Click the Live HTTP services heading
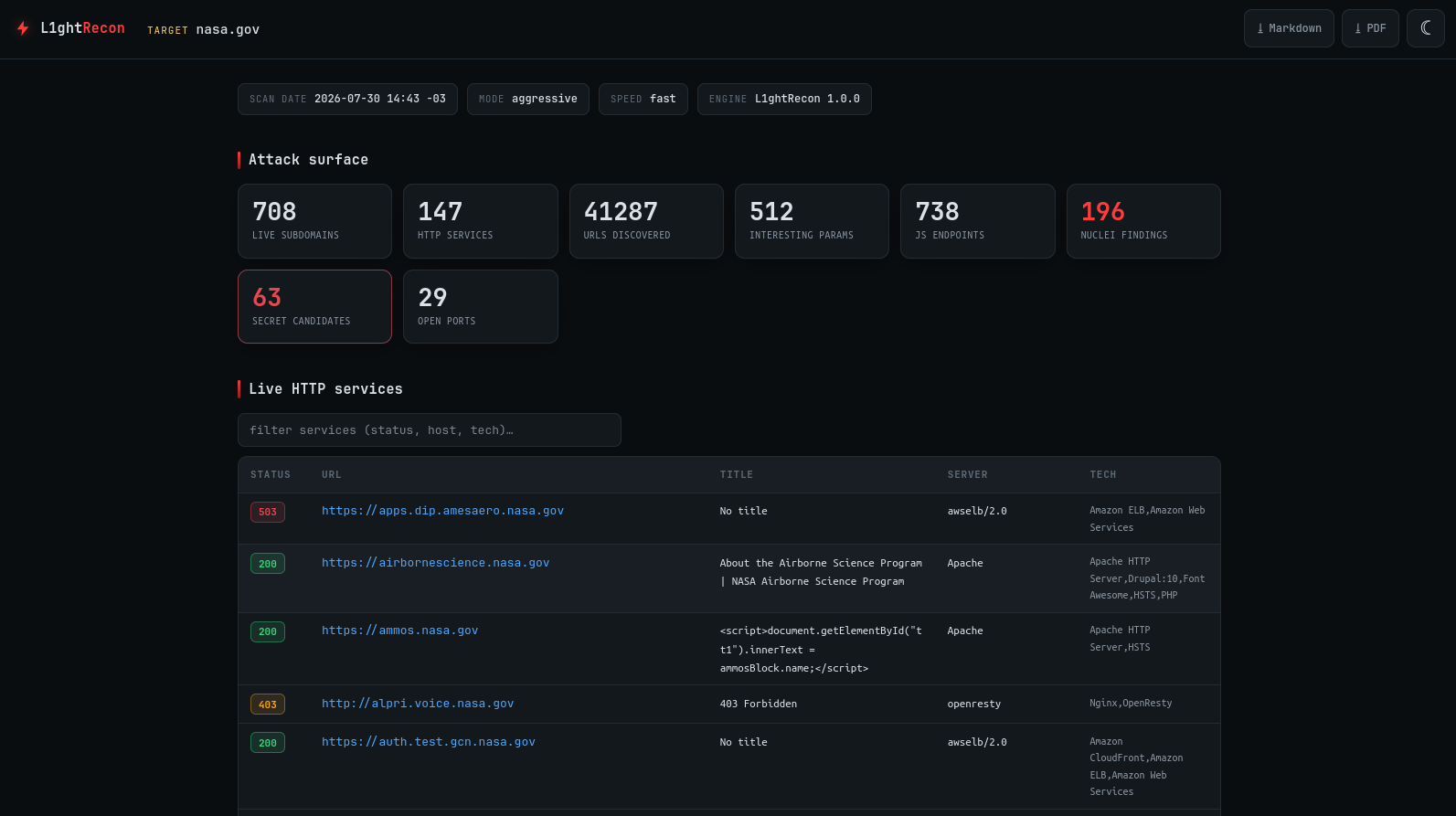This screenshot has width=1456, height=816. (325, 389)
